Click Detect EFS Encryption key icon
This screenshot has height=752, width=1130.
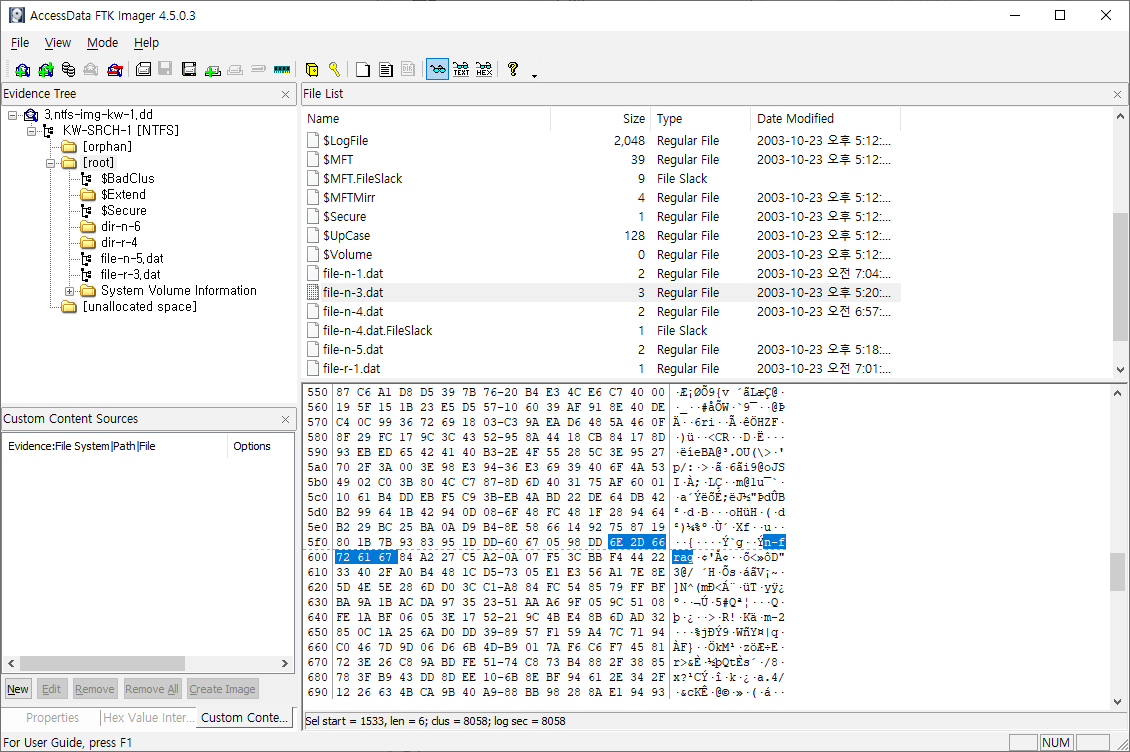pos(334,69)
